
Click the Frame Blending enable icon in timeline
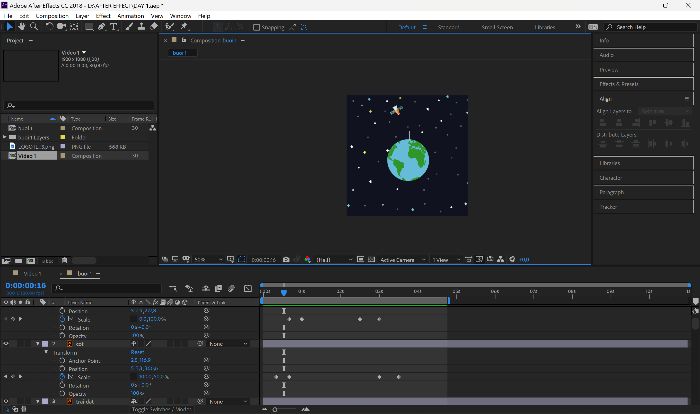click(218, 289)
